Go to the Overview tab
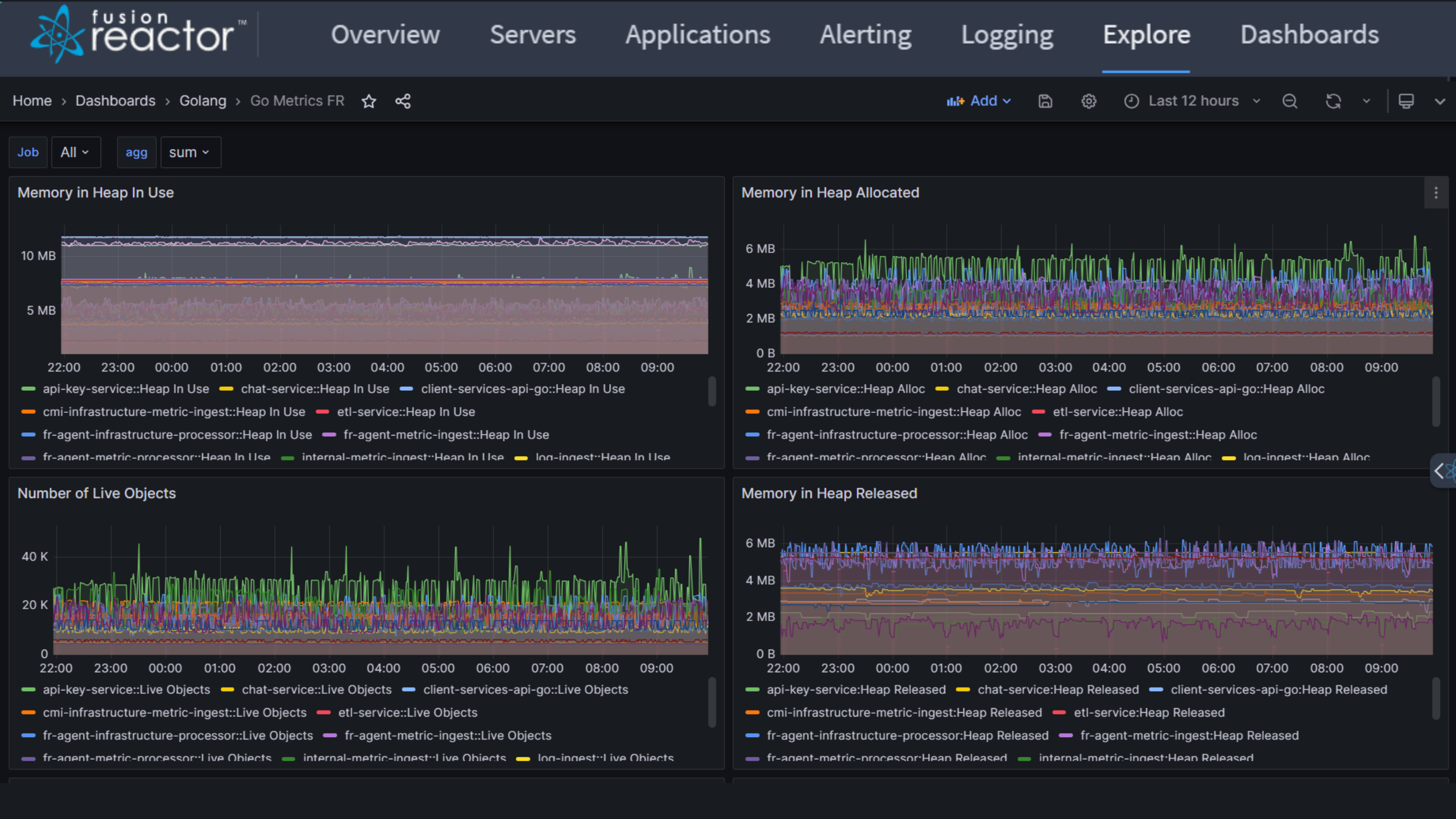1456x819 pixels. click(x=386, y=35)
